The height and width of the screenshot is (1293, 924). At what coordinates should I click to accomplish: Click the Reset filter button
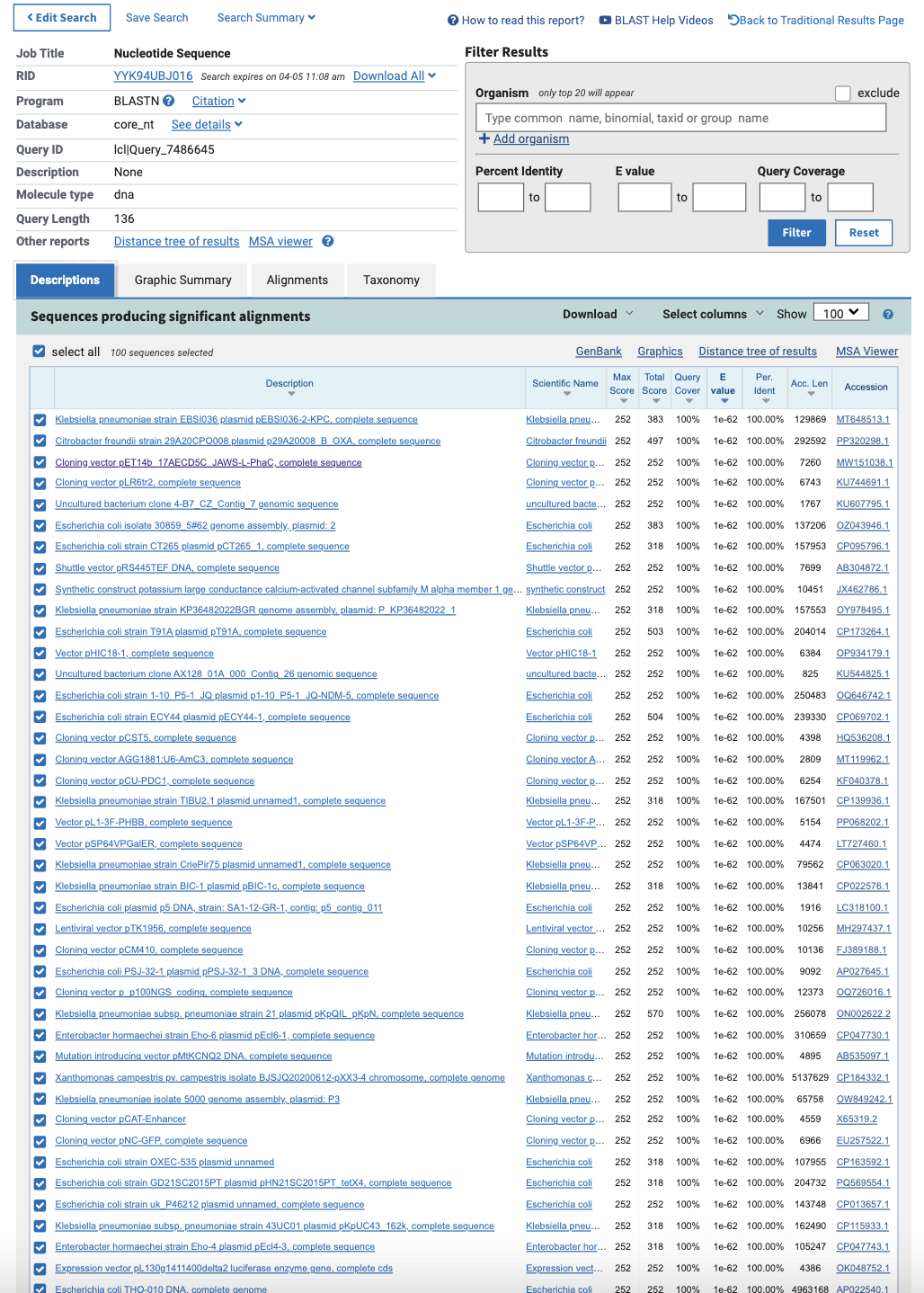tap(864, 232)
